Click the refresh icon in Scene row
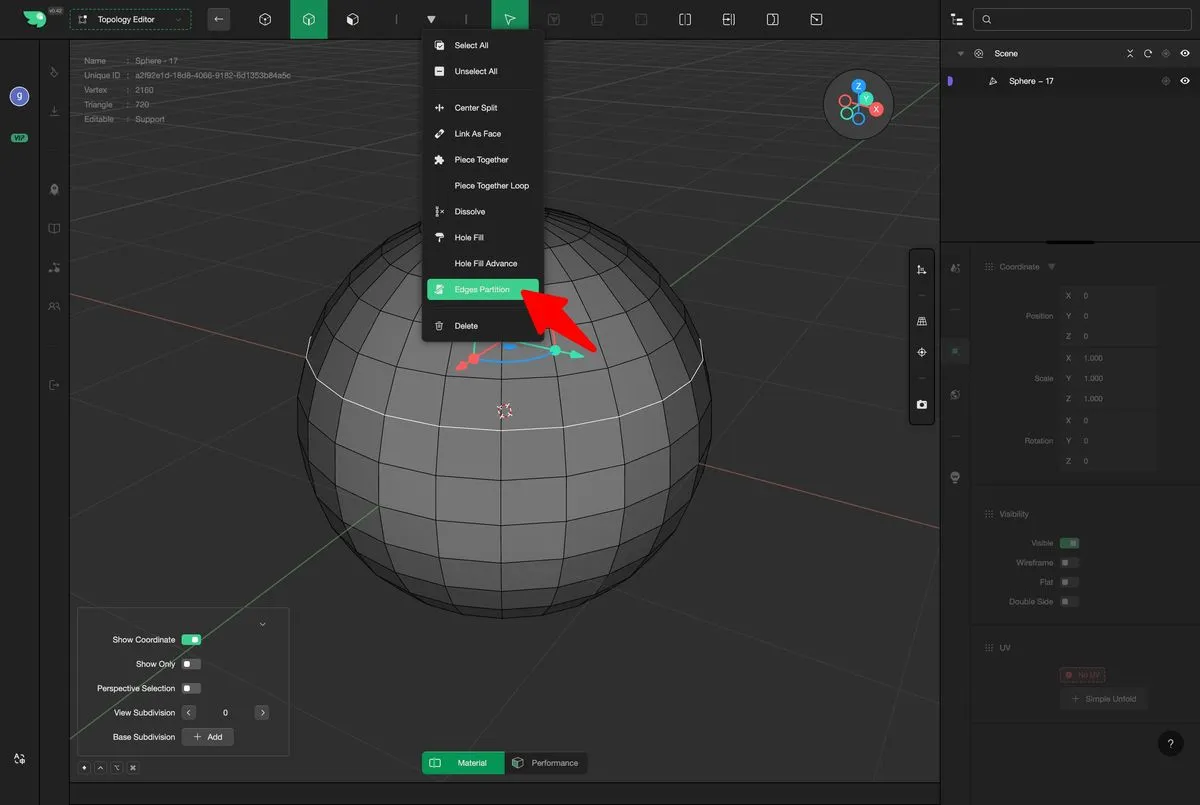The width and height of the screenshot is (1200, 805). (x=1148, y=54)
